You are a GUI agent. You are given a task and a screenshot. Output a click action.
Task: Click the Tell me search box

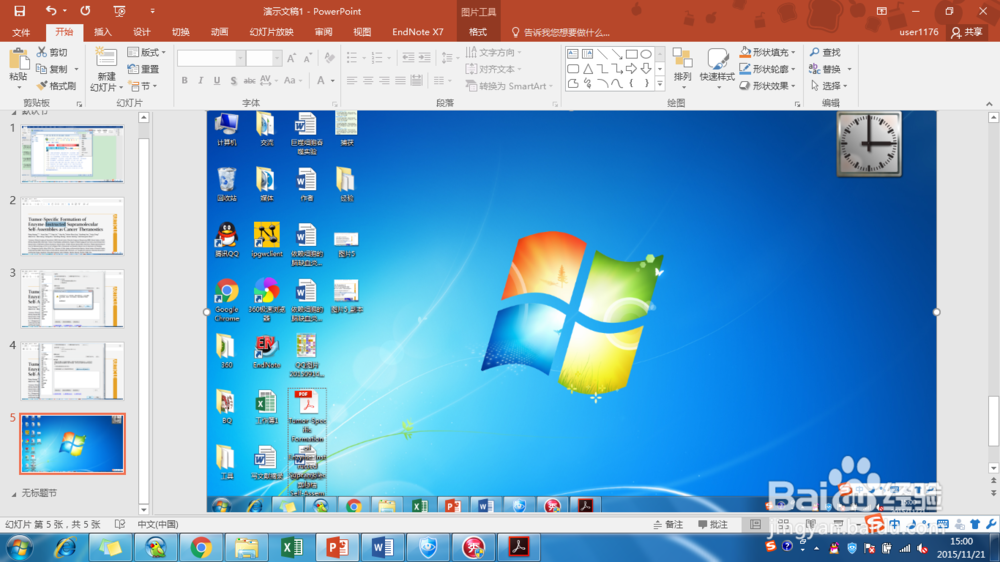pos(561,32)
